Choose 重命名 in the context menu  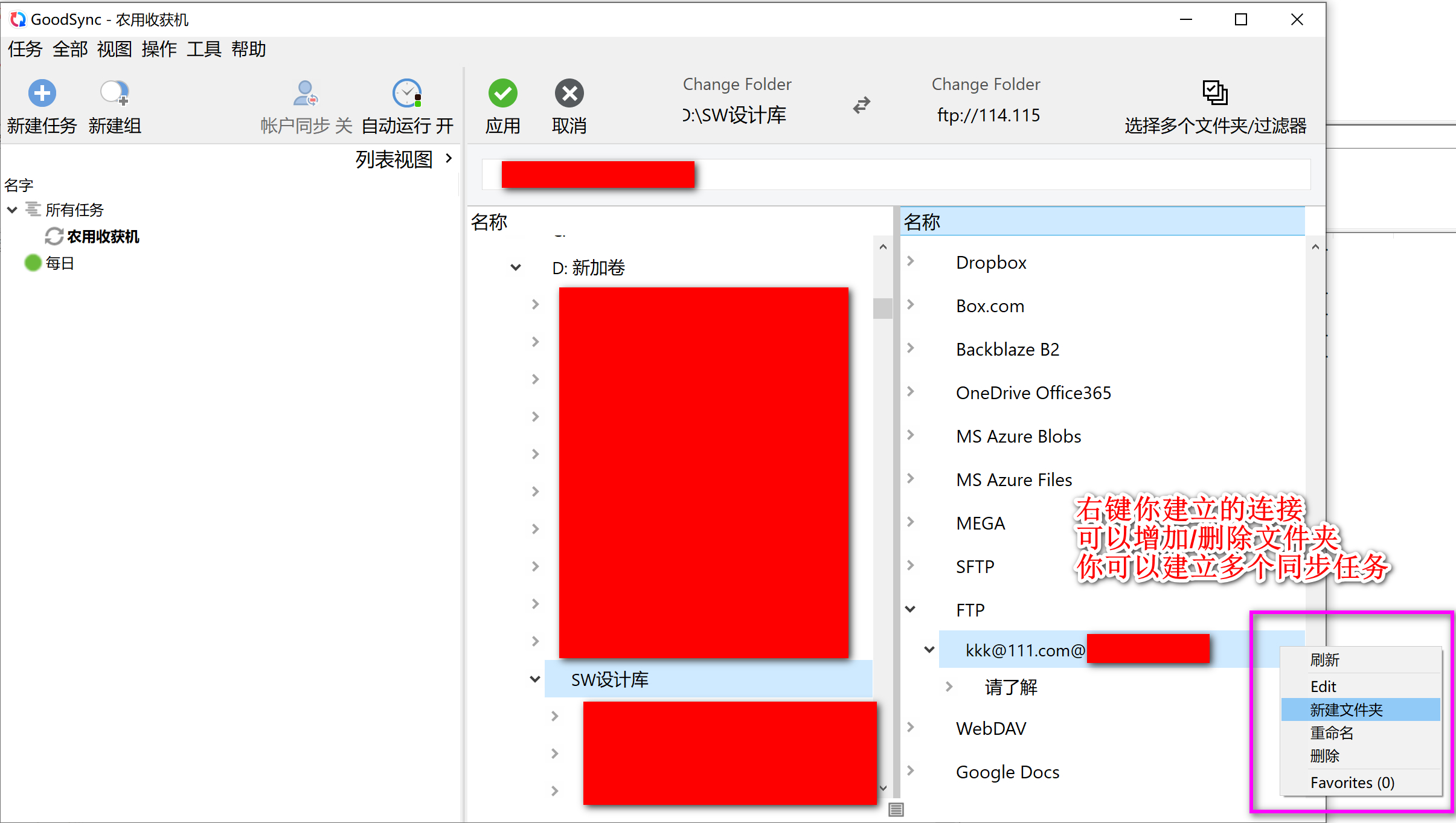pos(1361,732)
